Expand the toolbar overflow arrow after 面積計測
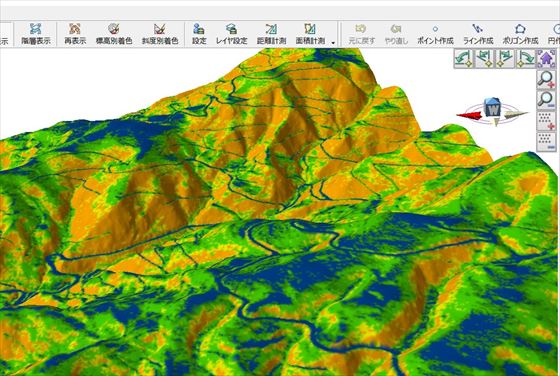 coord(333,43)
